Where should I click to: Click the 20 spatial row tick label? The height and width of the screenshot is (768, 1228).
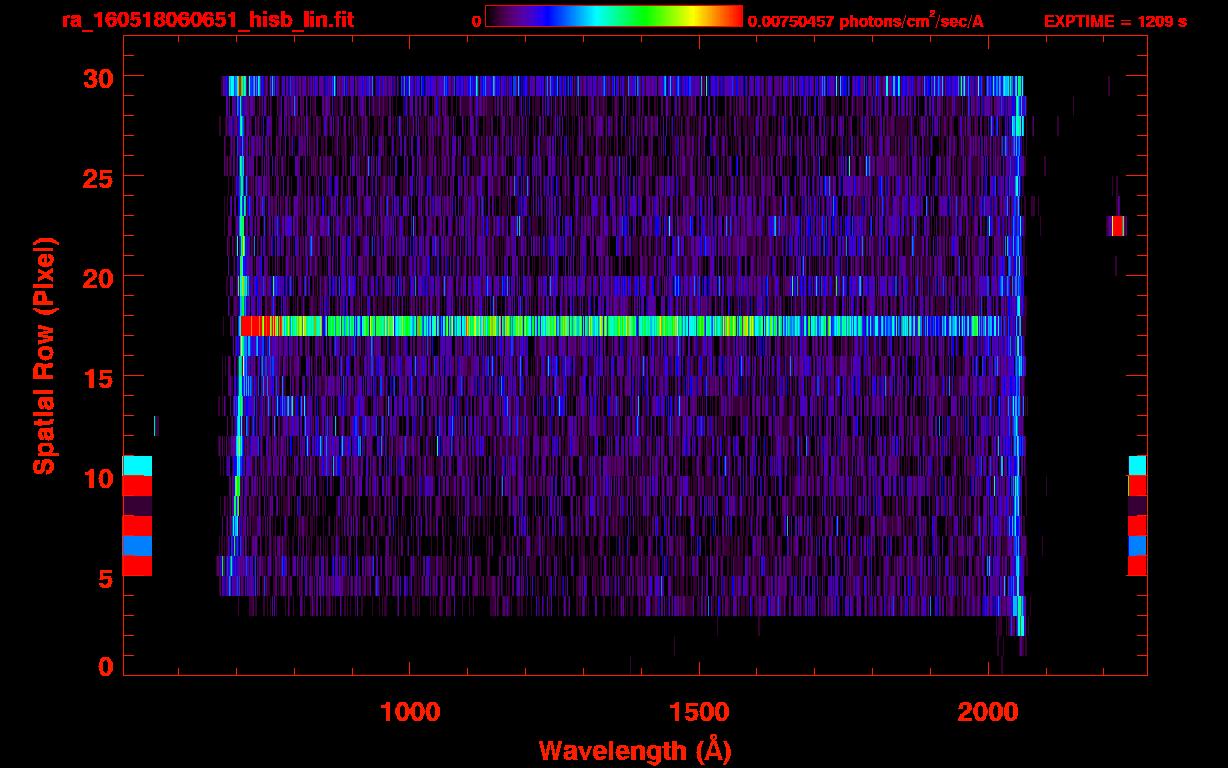click(97, 277)
